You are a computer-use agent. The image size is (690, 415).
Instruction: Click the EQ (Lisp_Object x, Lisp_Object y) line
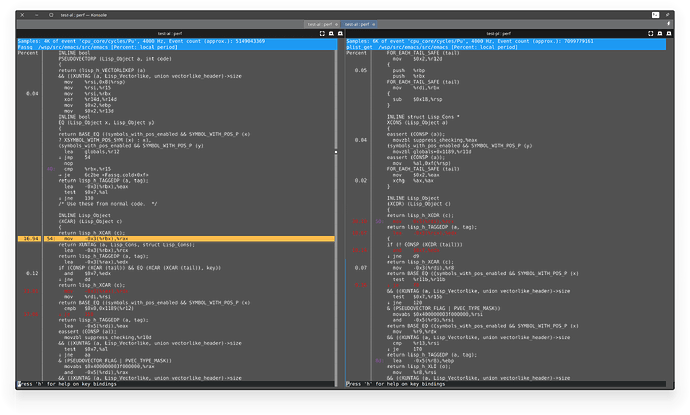coord(106,122)
